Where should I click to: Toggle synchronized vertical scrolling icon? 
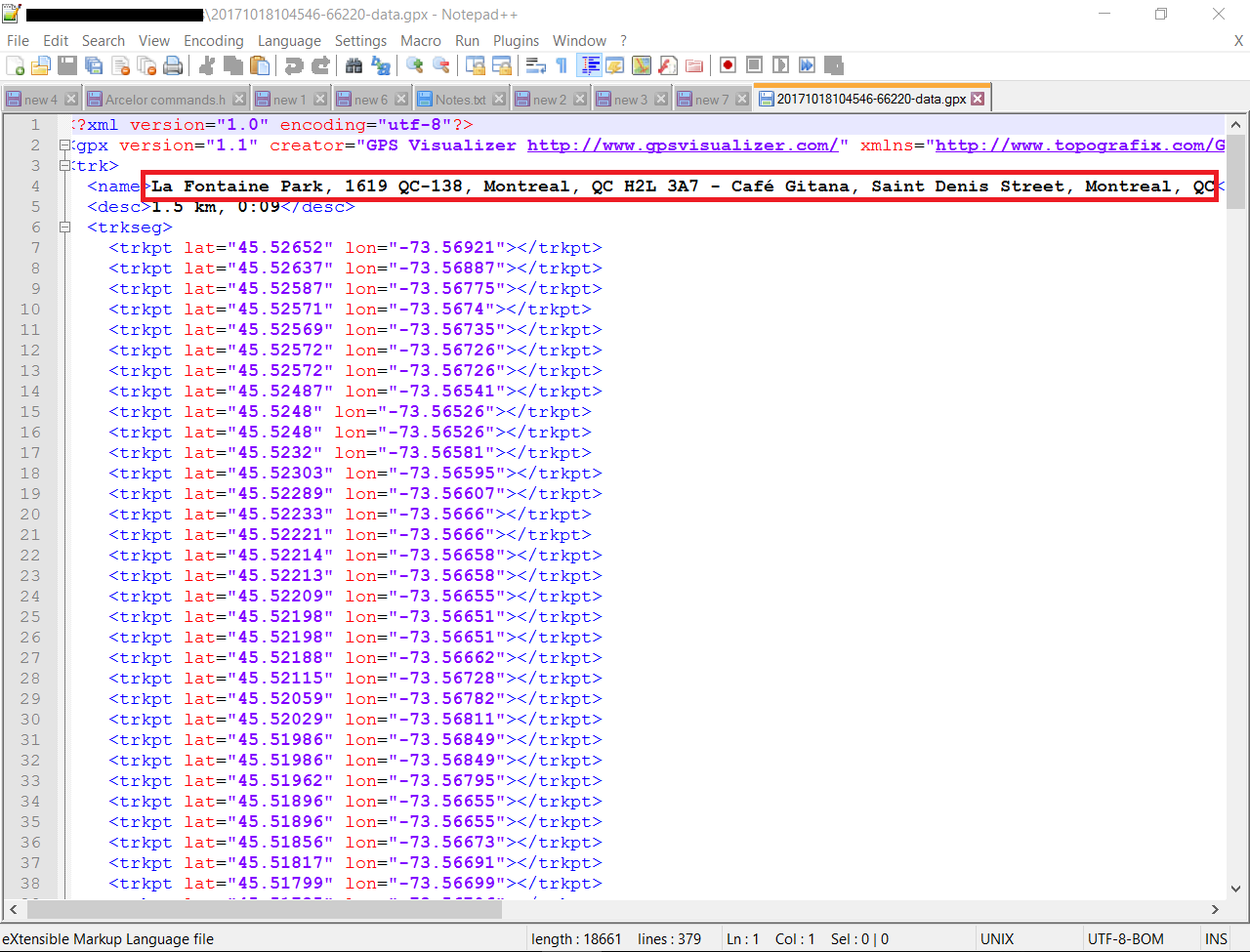coord(476,65)
